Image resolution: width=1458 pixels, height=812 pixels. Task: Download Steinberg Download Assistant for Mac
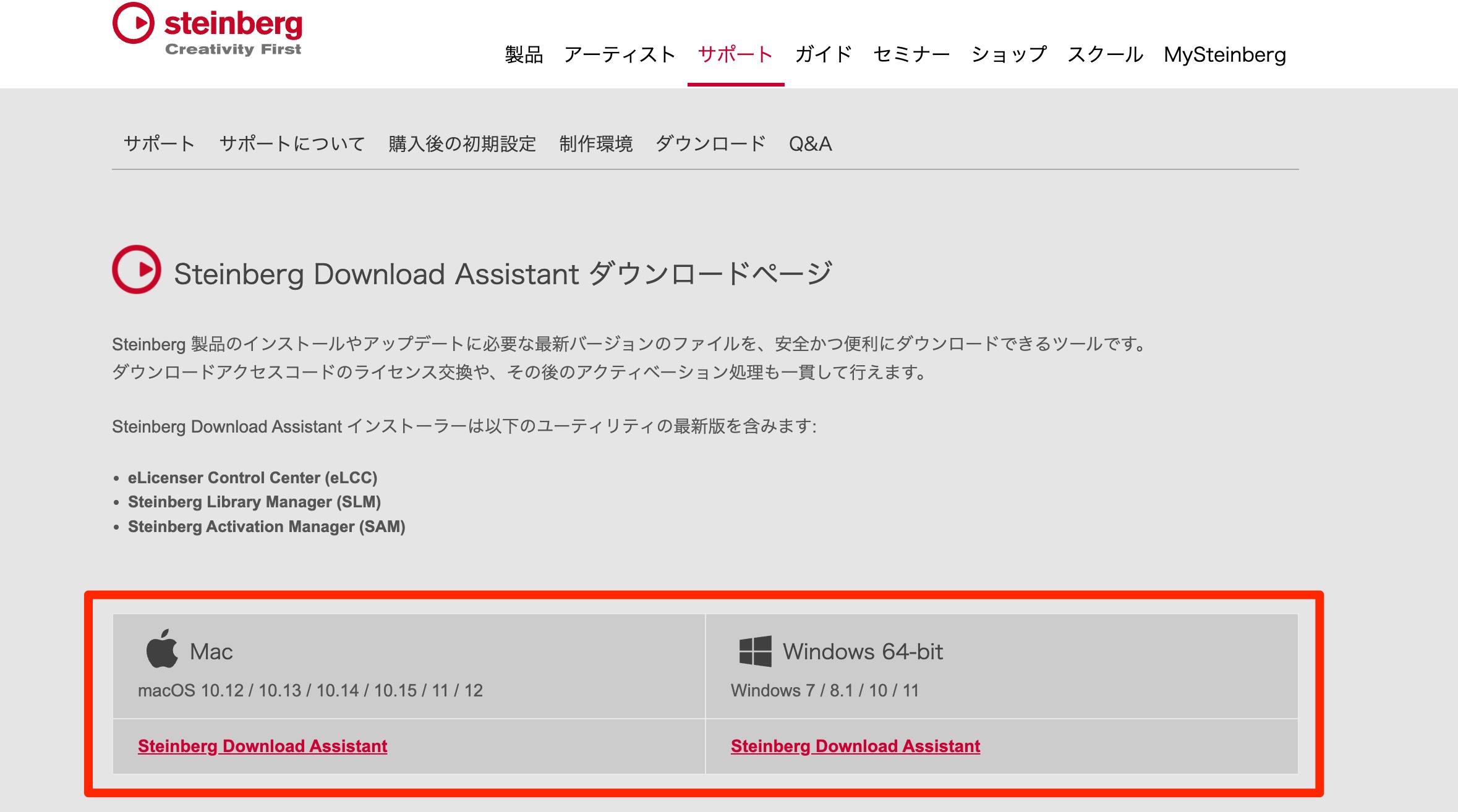[262, 746]
